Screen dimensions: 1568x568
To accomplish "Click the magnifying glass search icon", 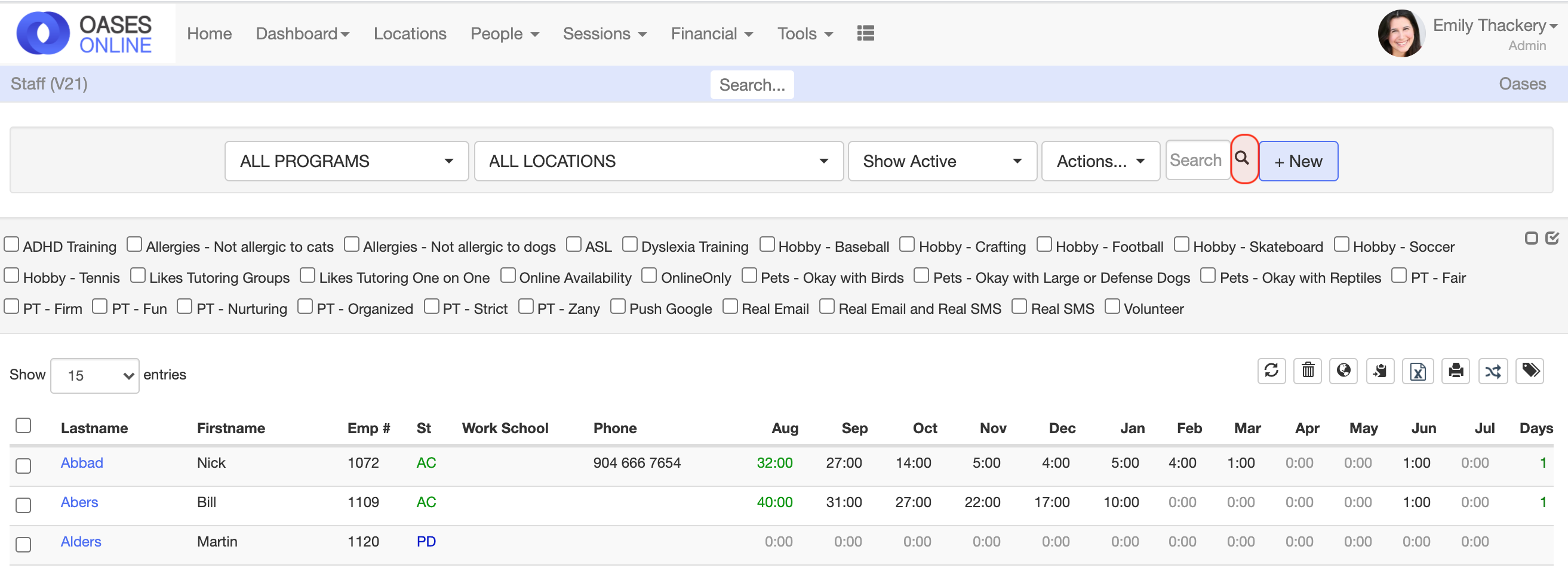I will pos(1243,159).
